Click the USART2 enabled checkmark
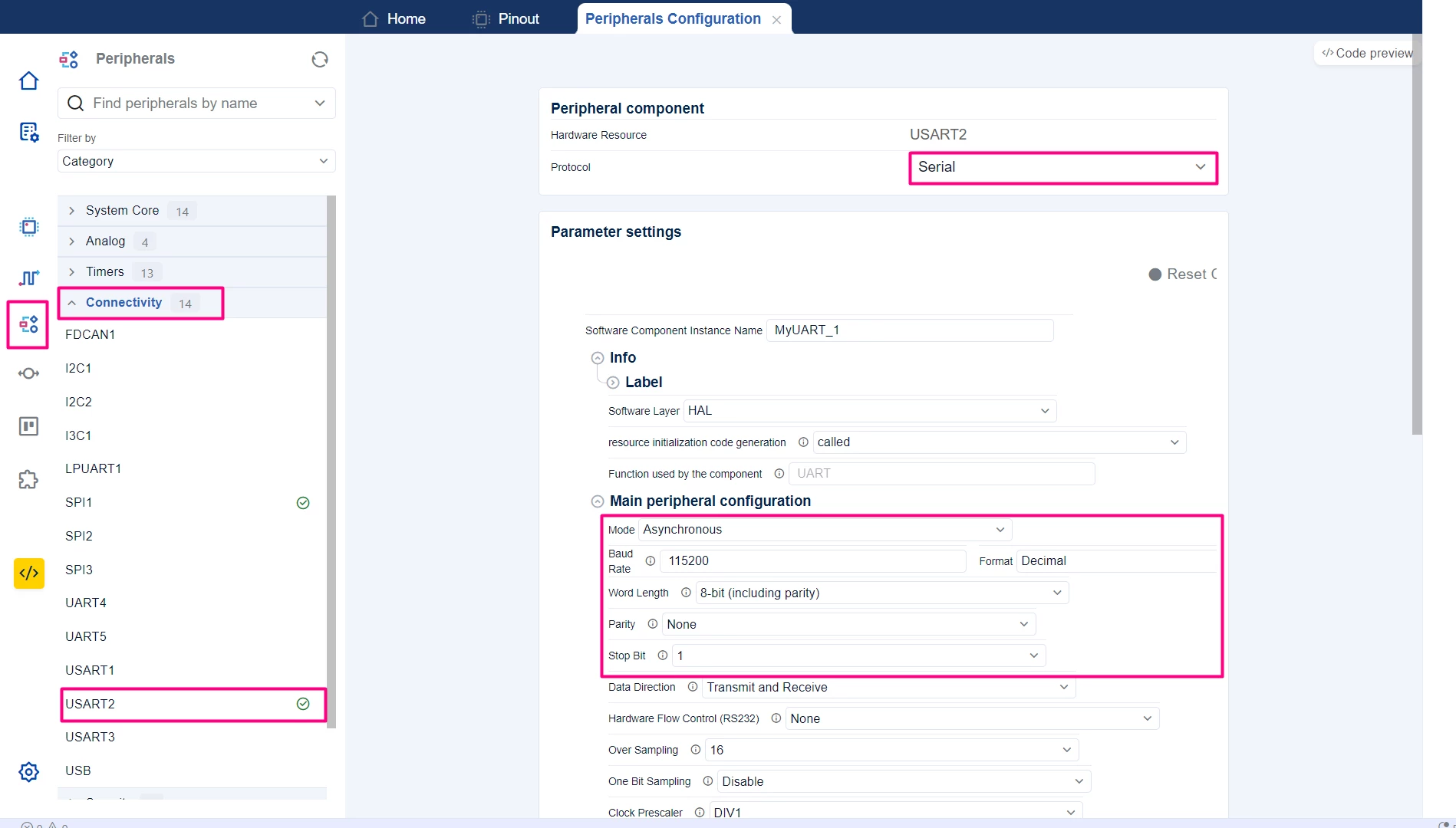Image resolution: width=1456 pixels, height=828 pixels. pos(303,704)
